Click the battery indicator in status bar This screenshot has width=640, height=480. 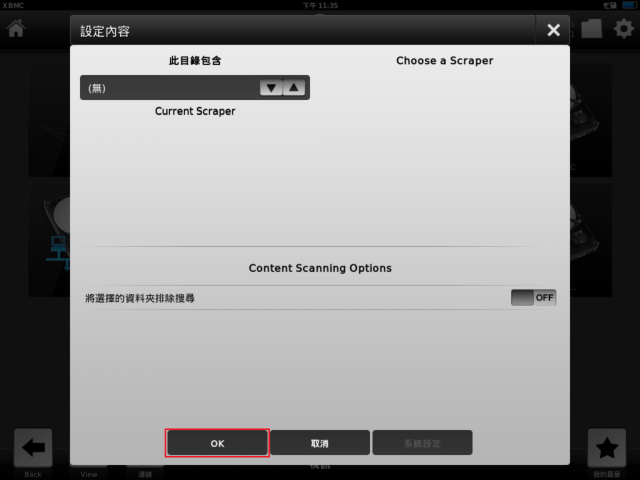point(629,5)
